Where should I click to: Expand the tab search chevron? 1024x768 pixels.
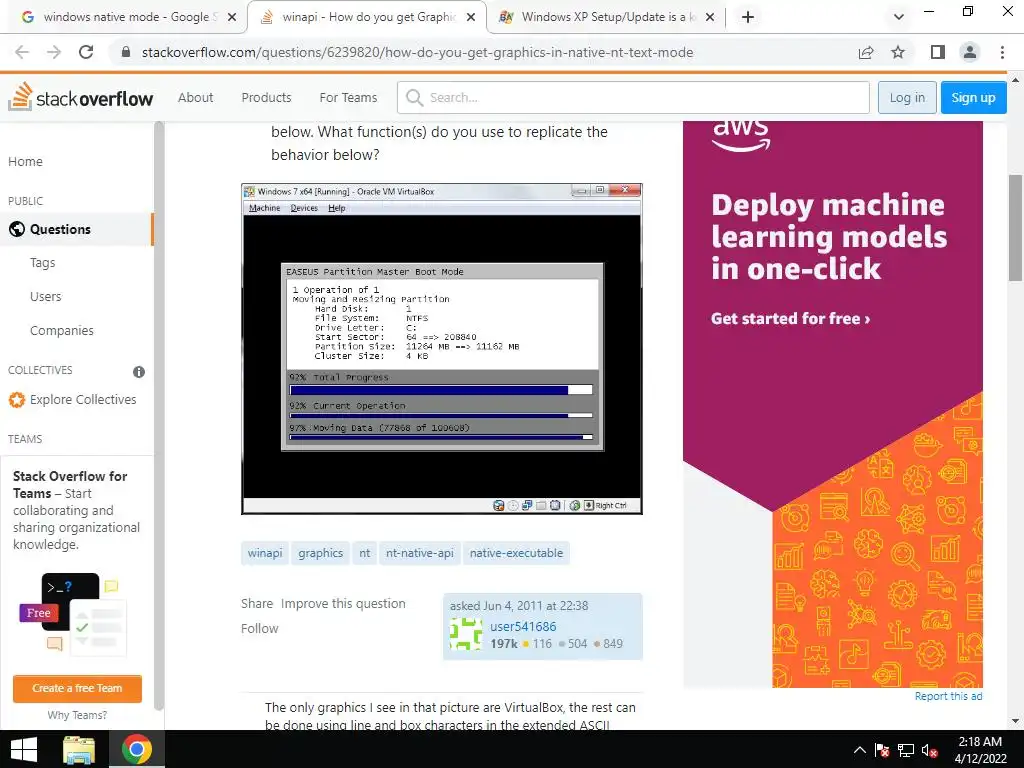(899, 17)
